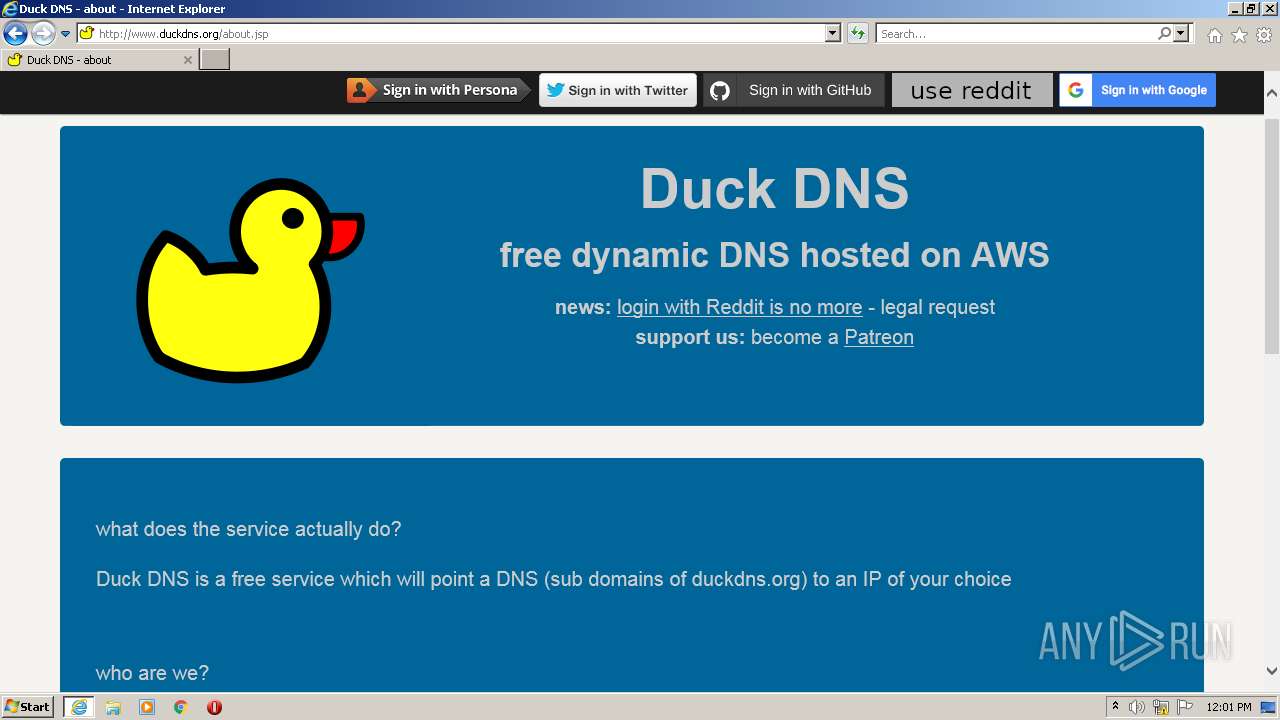The width and height of the screenshot is (1280, 720).
Task: Click Internet Explorer taskbar icon
Action: tap(79, 707)
